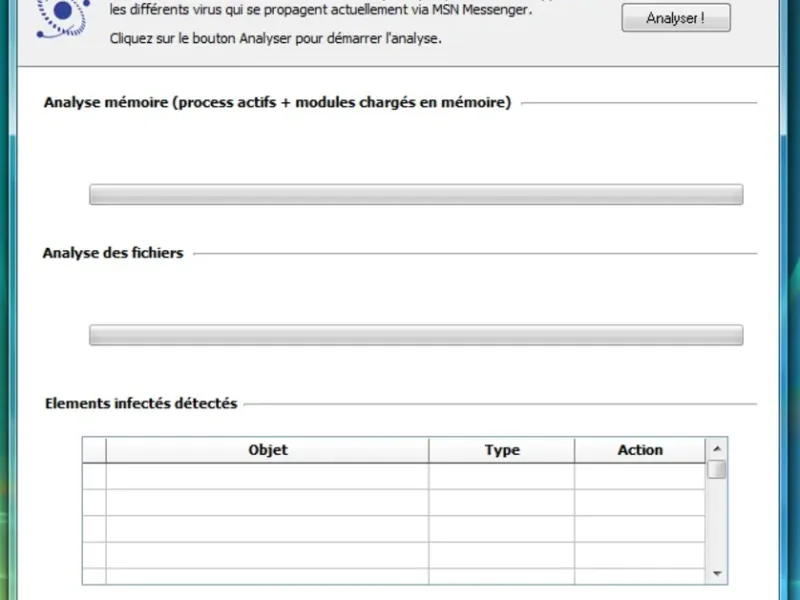This screenshot has width=800, height=600.
Task: Select the first row Type cell
Action: point(502,476)
